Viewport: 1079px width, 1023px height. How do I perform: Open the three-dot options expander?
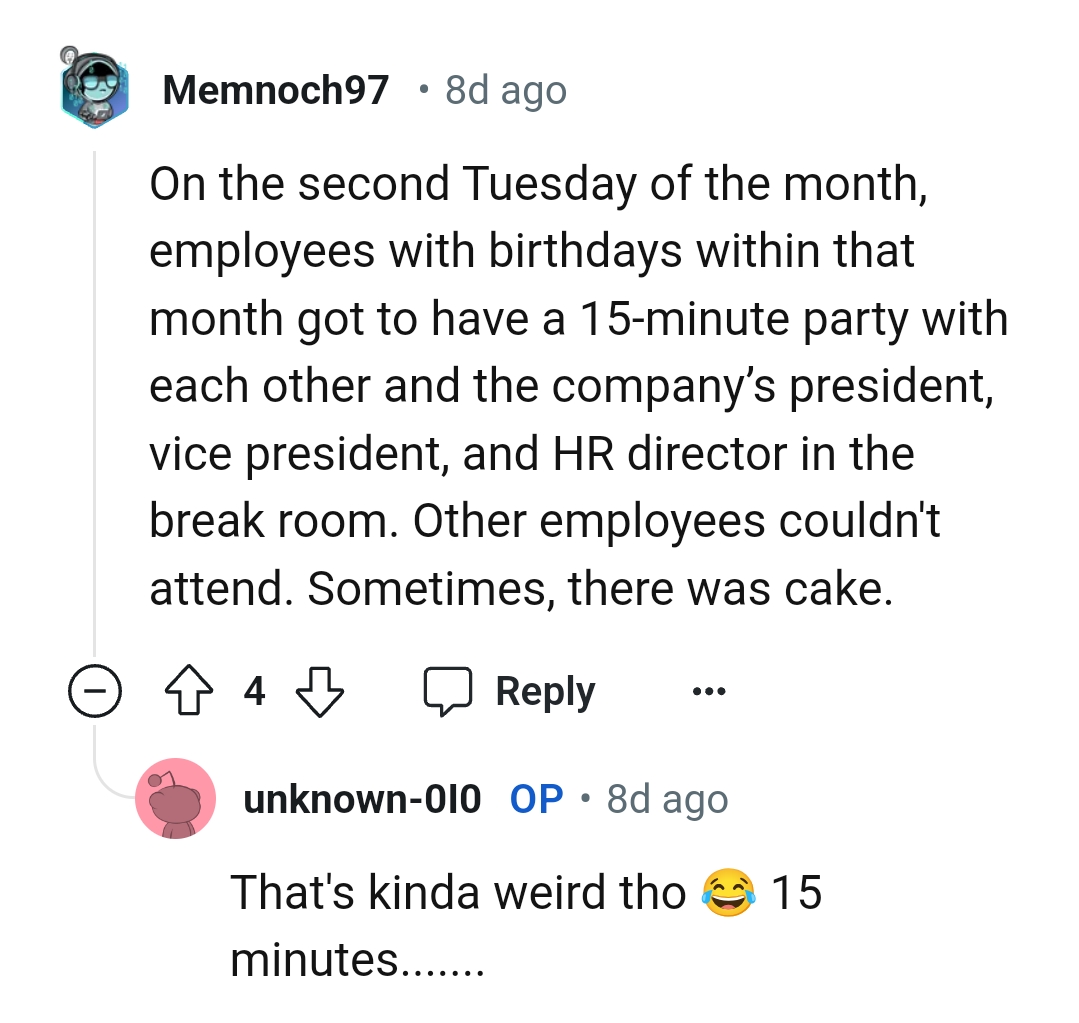click(708, 690)
